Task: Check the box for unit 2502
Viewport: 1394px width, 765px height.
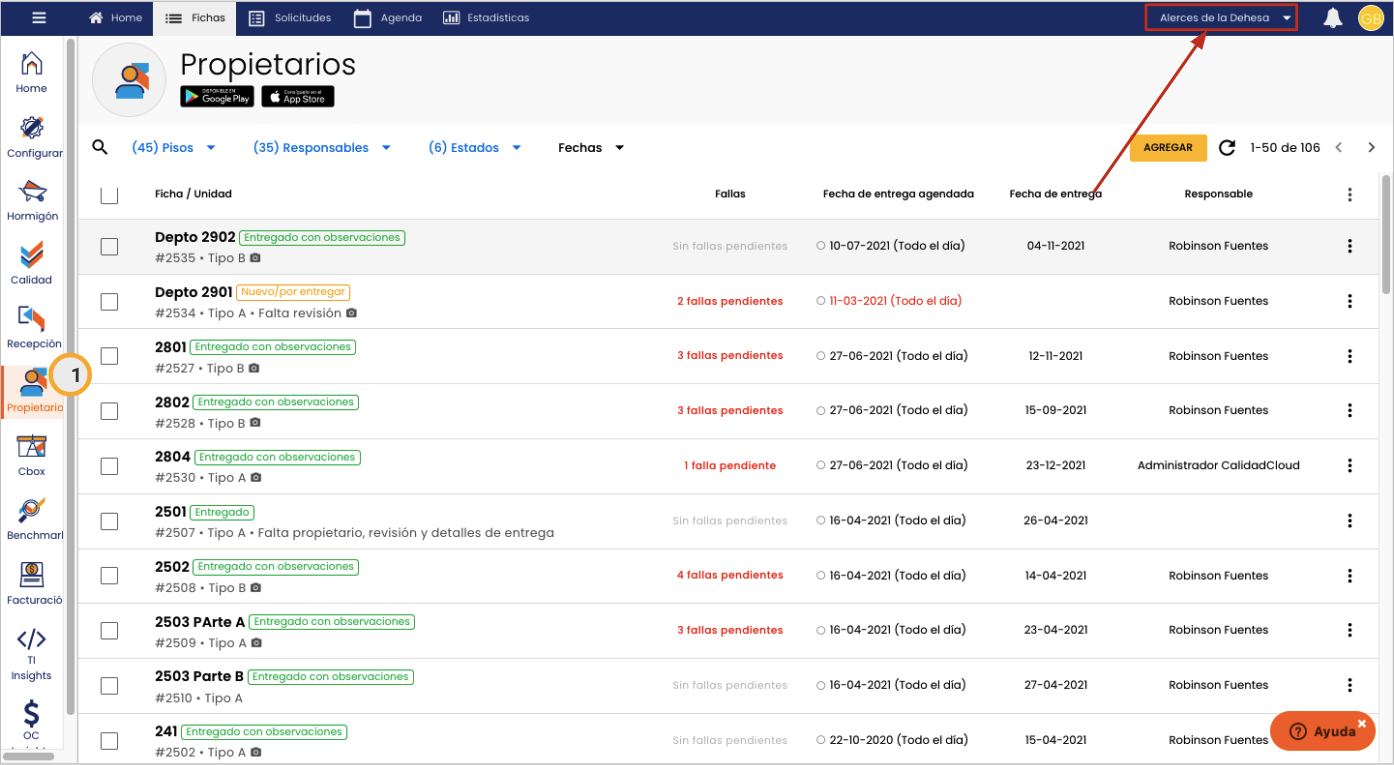Action: click(x=109, y=576)
